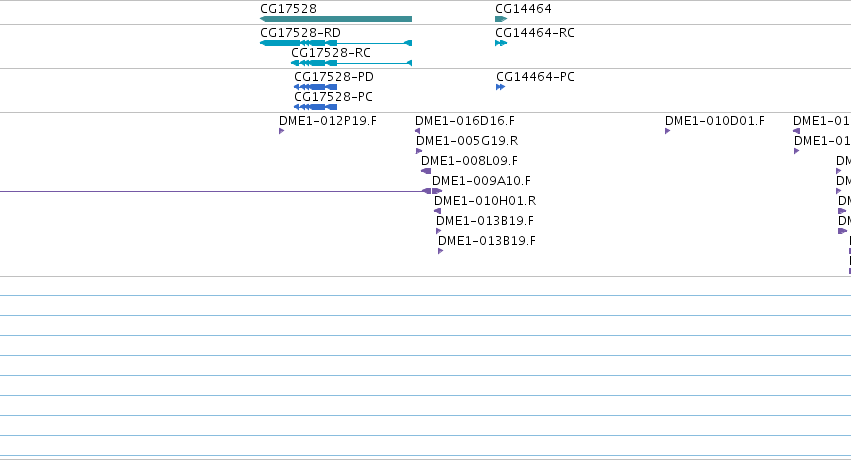Select the purple arrow under DME1-012P19.F
This screenshot has height=460, width=851.
(x=281, y=131)
